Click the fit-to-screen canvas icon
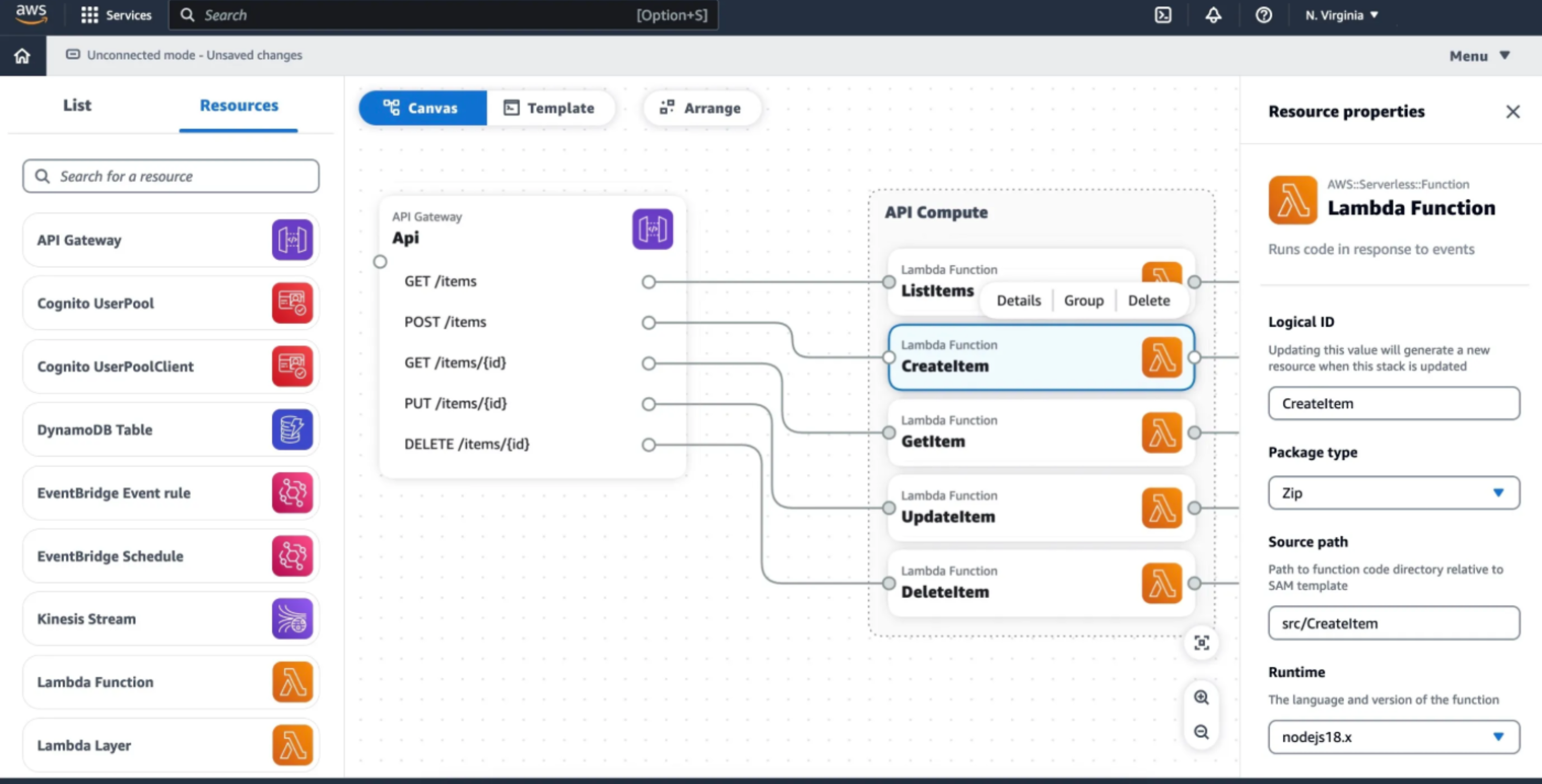Screen dimensions: 1542x784 [1202, 644]
